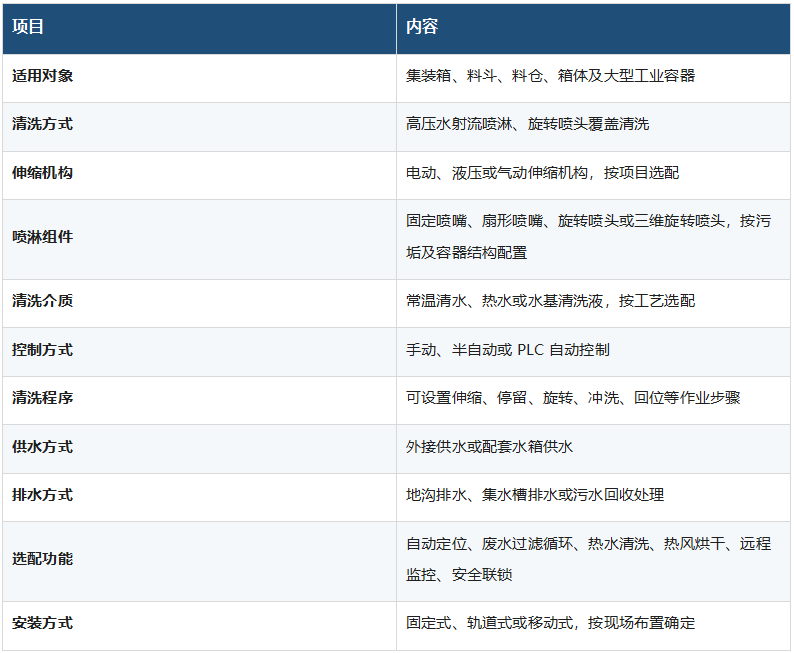Click the cell starting with 固定喷嘴、扇形喷嘴

click(x=593, y=237)
